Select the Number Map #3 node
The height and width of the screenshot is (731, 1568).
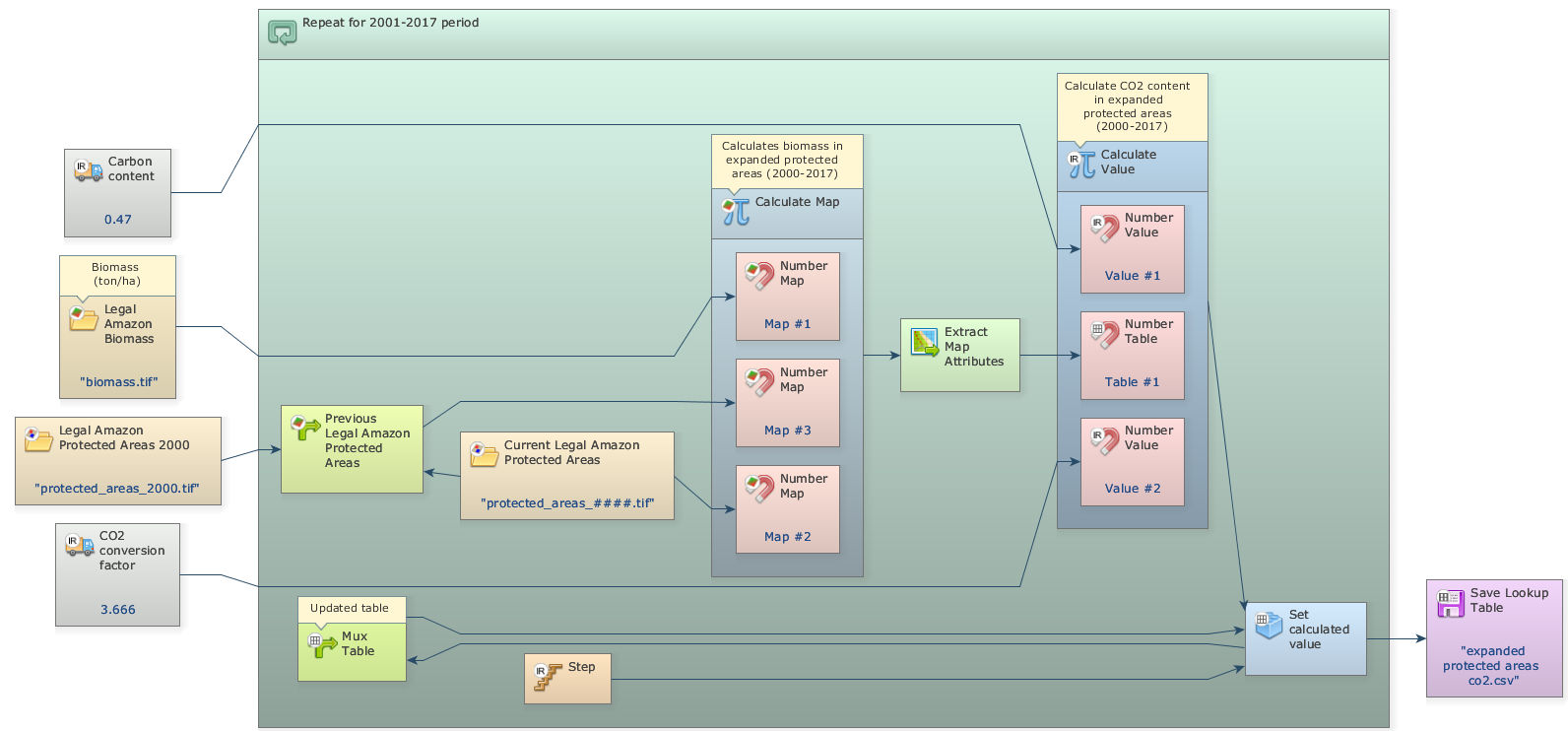(x=787, y=403)
